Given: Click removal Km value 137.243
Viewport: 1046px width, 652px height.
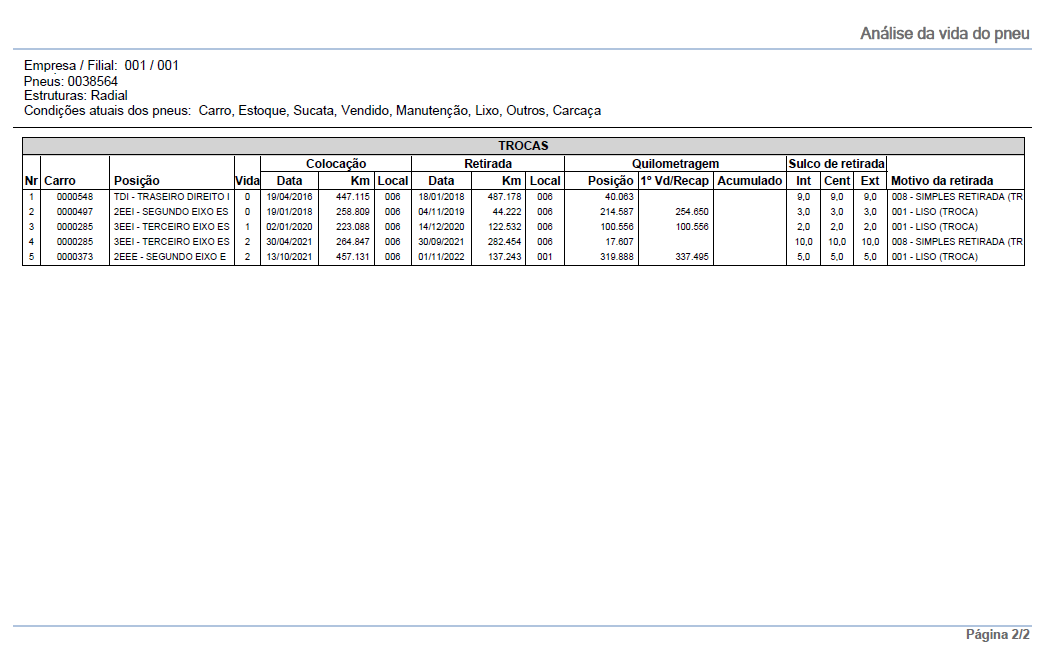Looking at the screenshot, I should tap(505, 257).
